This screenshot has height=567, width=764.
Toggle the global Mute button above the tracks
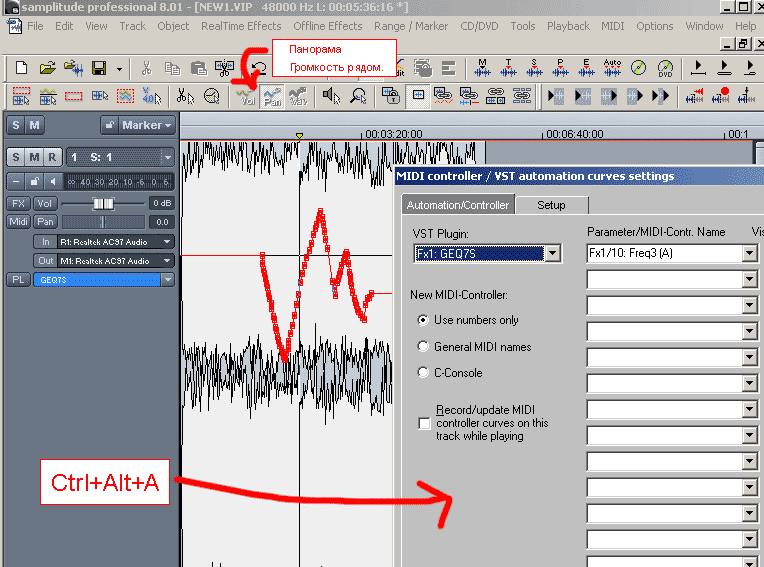tap(34, 125)
